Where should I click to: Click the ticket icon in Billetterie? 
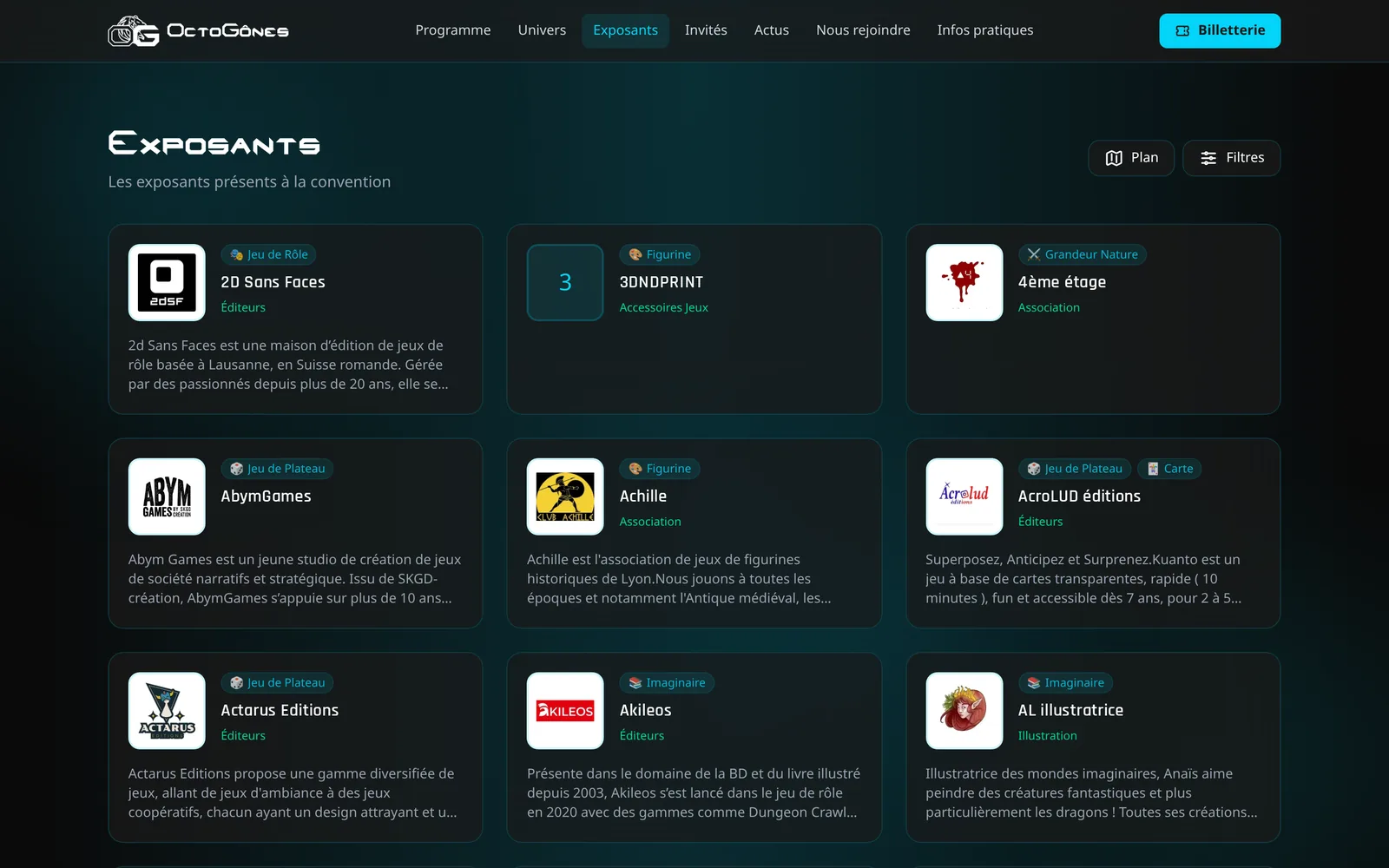(x=1182, y=30)
